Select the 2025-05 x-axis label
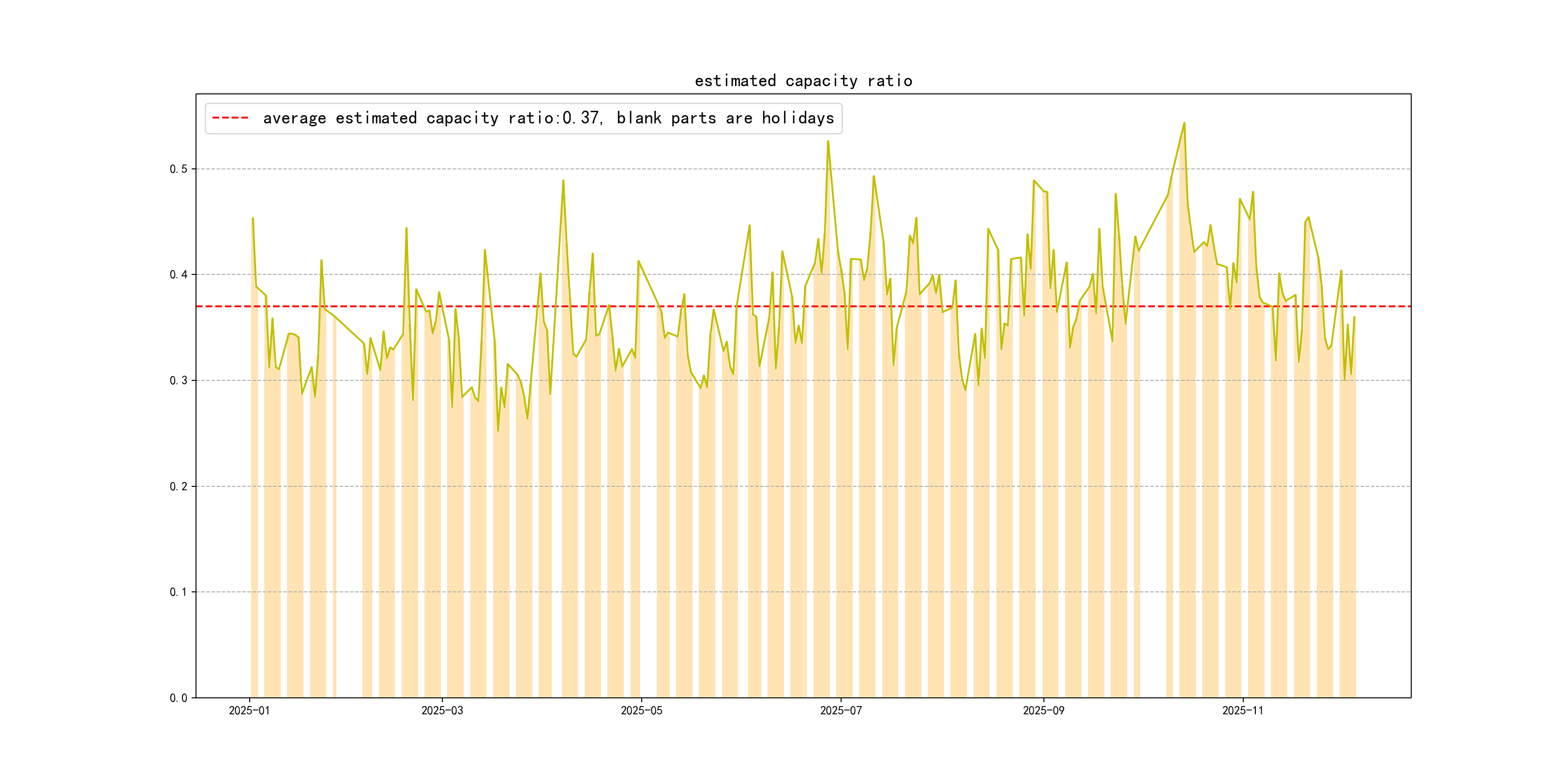1568x784 pixels. pyautogui.click(x=641, y=710)
